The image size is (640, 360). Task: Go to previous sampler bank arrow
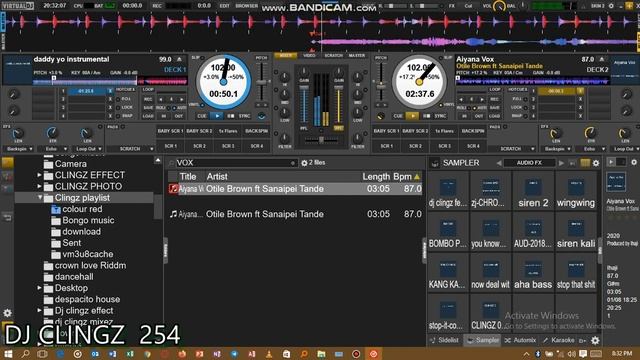[x=499, y=163]
